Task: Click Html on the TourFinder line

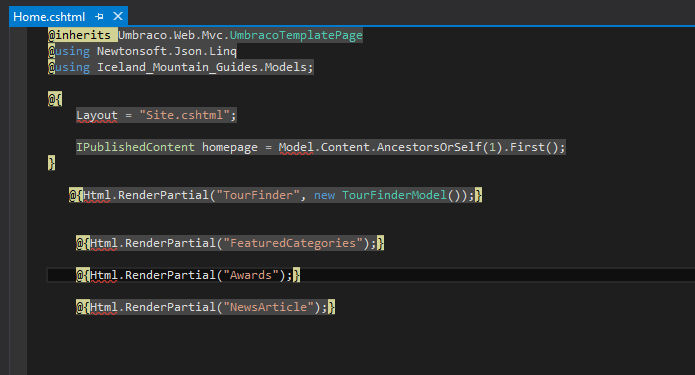Action: pos(97,195)
